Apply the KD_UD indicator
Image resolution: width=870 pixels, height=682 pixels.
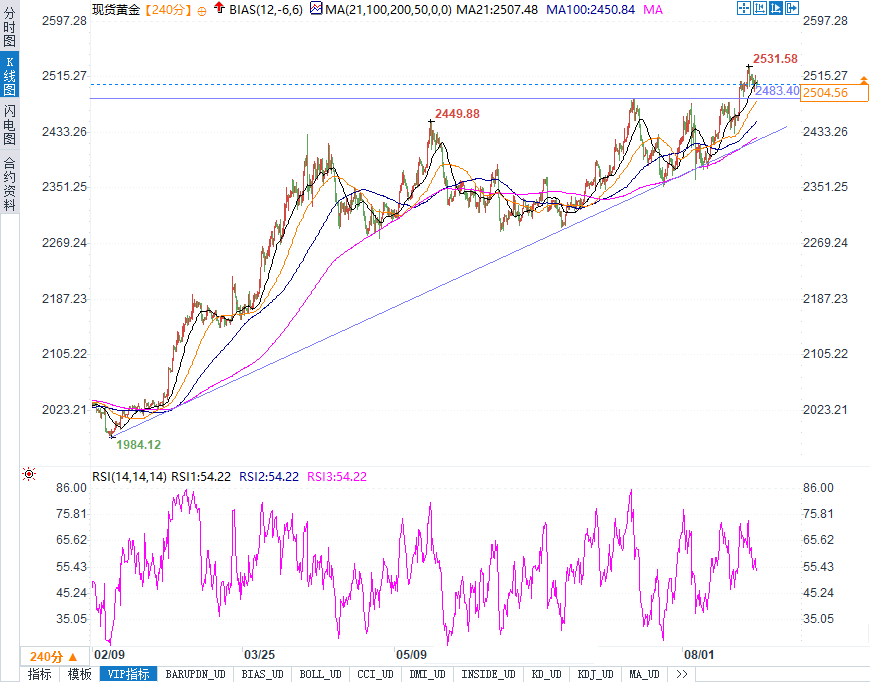tap(547, 674)
